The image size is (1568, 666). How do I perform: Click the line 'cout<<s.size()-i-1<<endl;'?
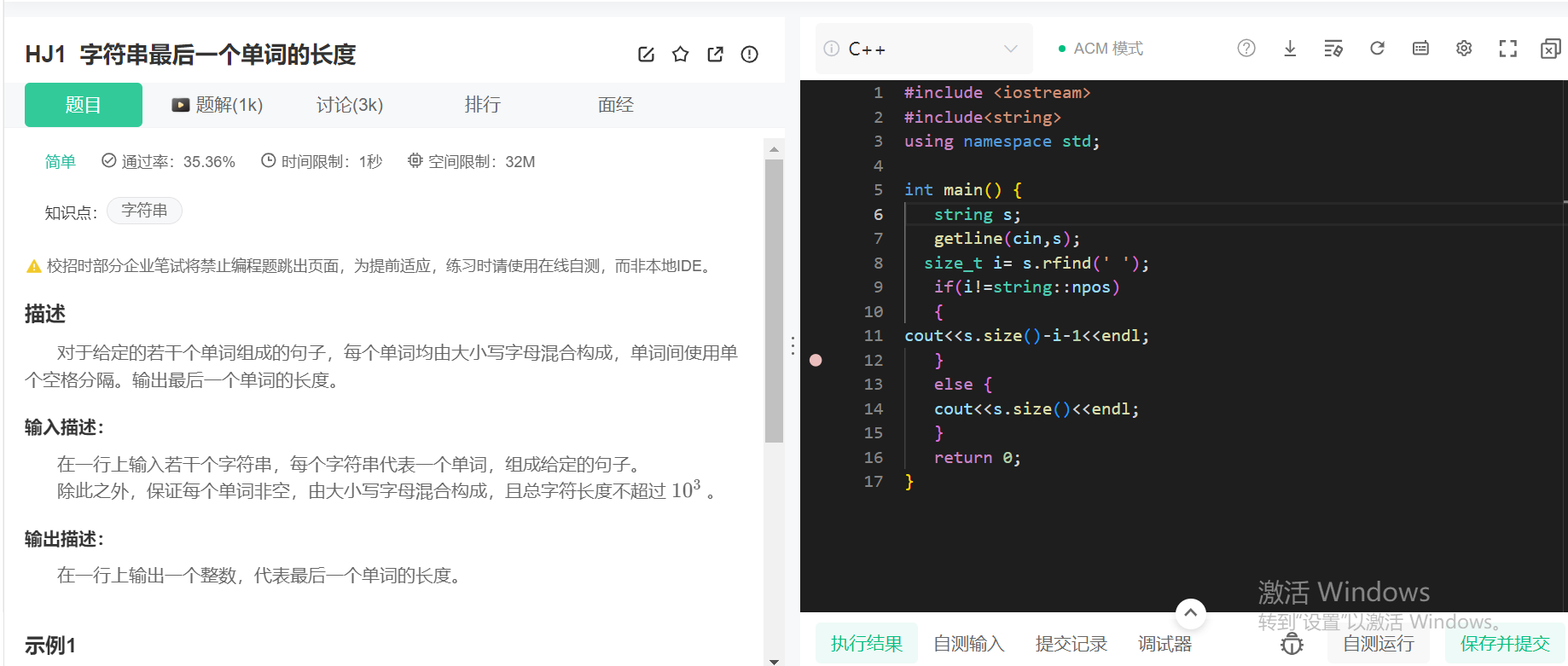tap(1026, 336)
